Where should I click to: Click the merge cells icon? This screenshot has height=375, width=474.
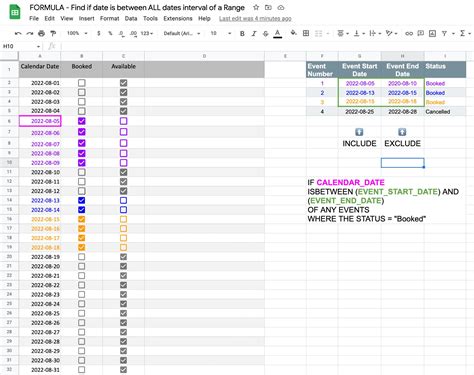tap(319, 33)
